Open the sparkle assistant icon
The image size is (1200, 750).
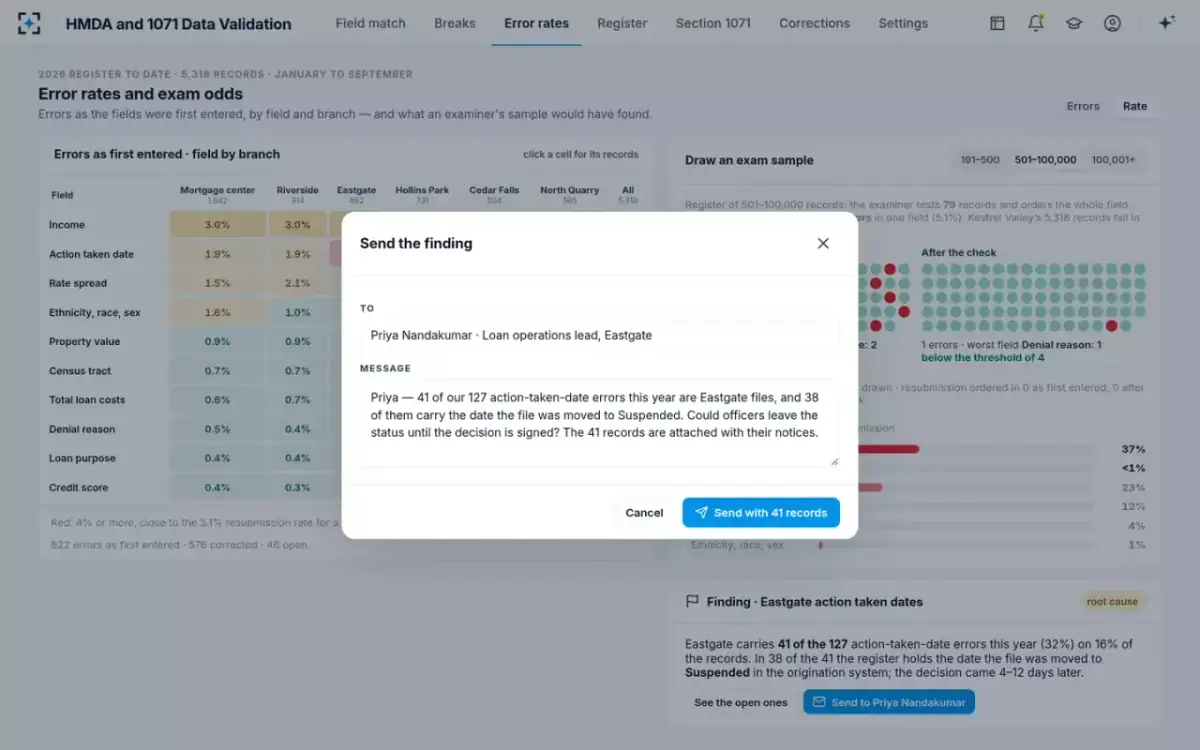1166,23
